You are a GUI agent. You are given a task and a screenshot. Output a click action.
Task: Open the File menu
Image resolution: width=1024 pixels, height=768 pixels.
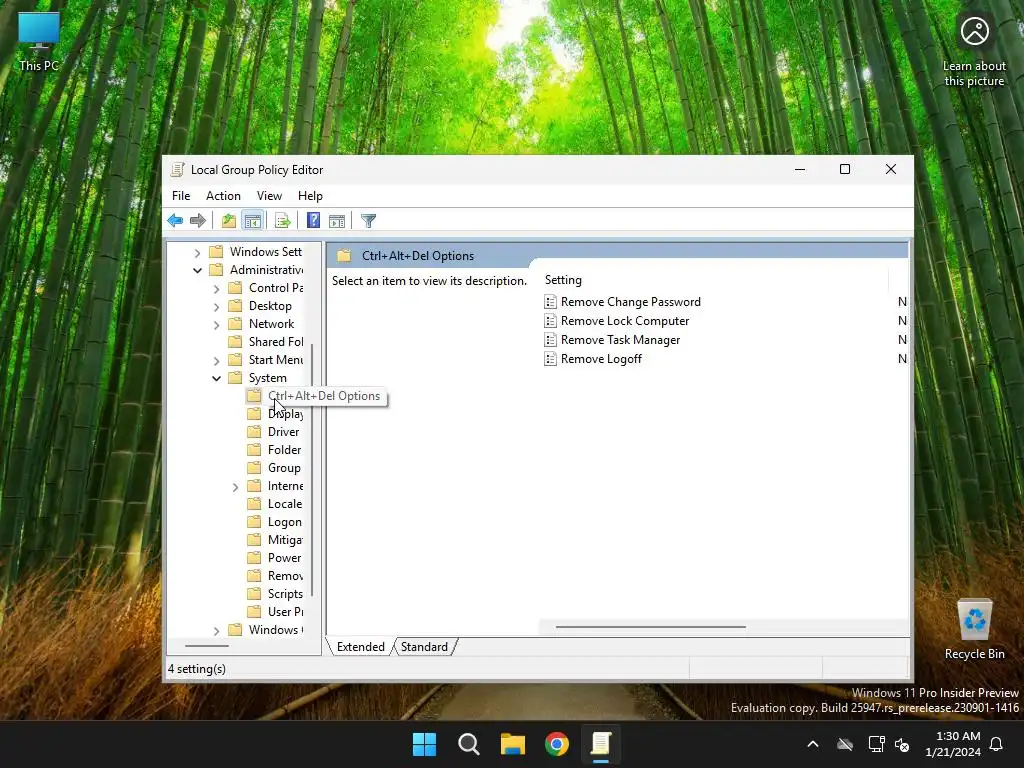[181, 196]
